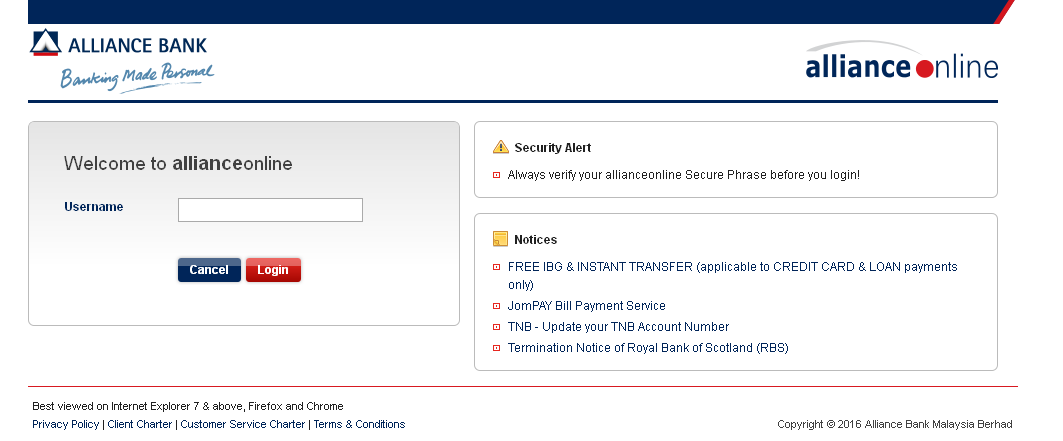The height and width of the screenshot is (441, 1063).
Task: Open the FREE IBG & INSTANT TRANSFER notice
Action: pyautogui.click(x=732, y=267)
